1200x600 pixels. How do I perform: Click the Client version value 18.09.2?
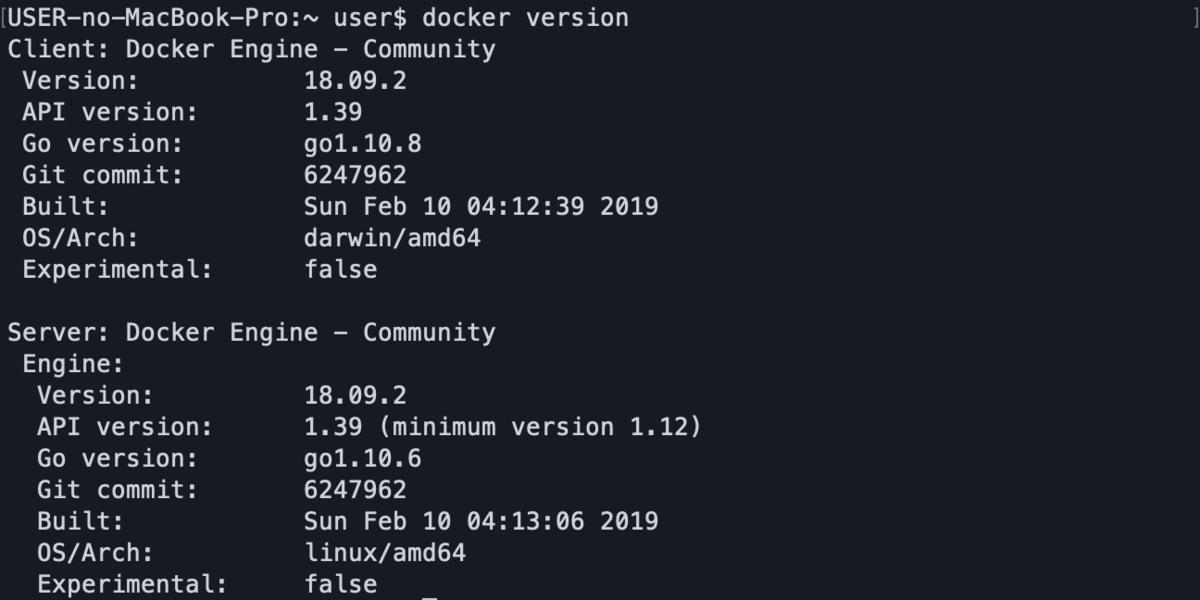coord(356,81)
